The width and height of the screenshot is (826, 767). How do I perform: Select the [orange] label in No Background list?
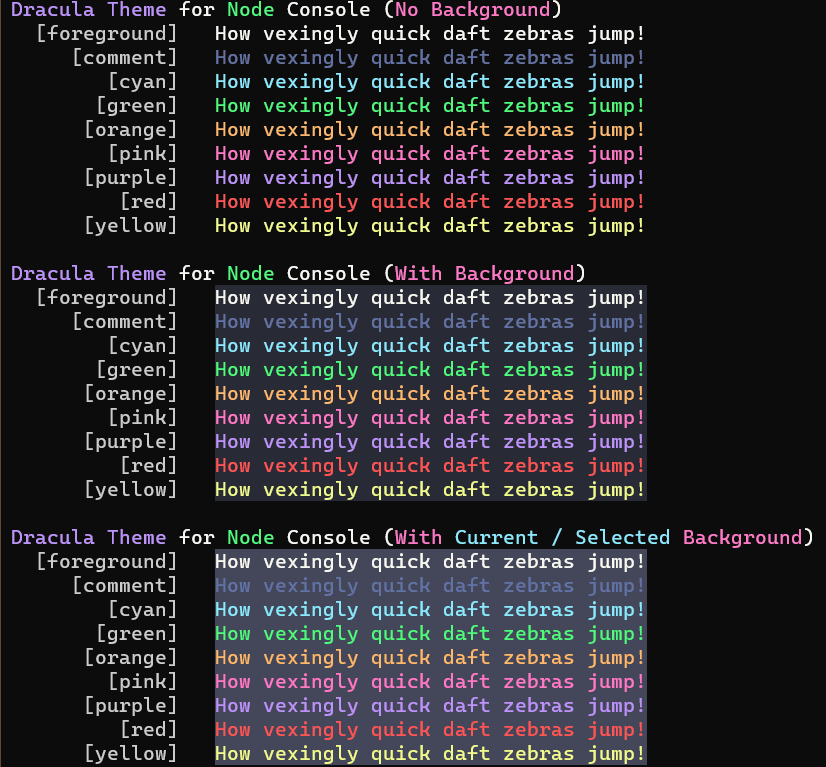131,130
